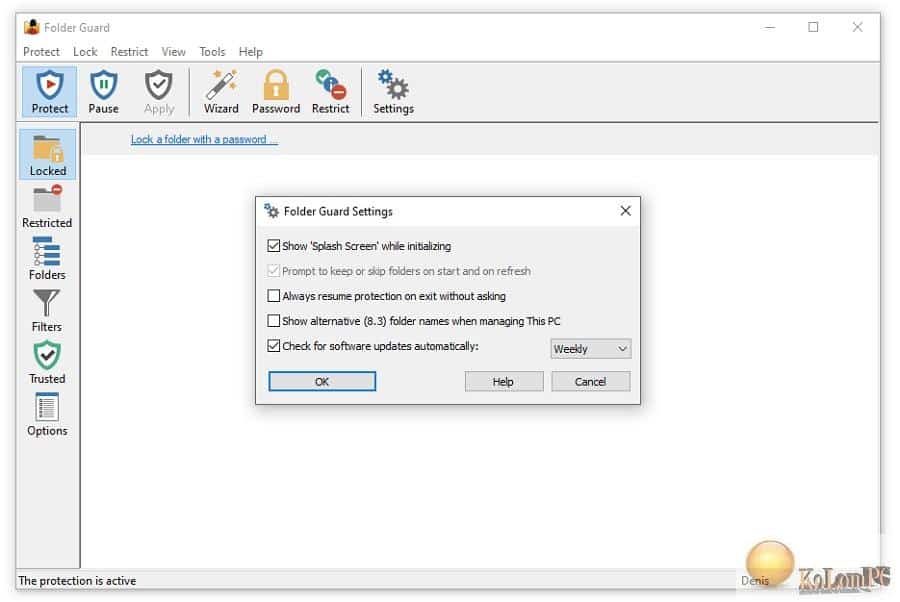Close the Folder Guard main window

pyautogui.click(x=858, y=27)
